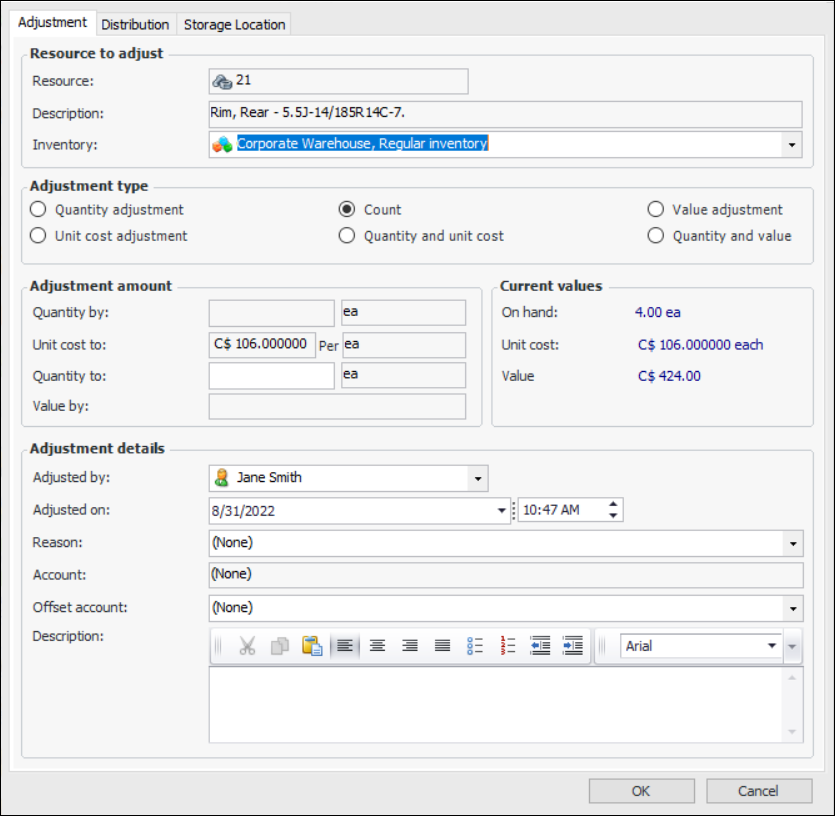The width and height of the screenshot is (835, 816).
Task: Expand the Inventory dropdown
Action: click(x=792, y=145)
